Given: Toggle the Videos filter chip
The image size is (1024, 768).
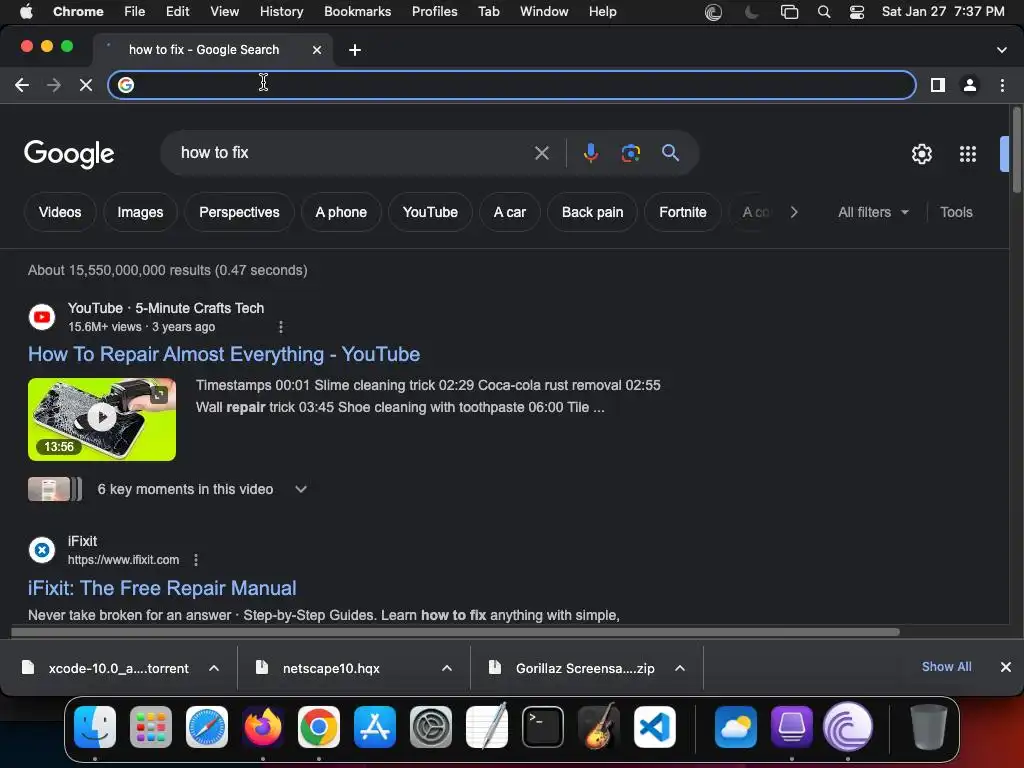Looking at the screenshot, I should click(60, 212).
